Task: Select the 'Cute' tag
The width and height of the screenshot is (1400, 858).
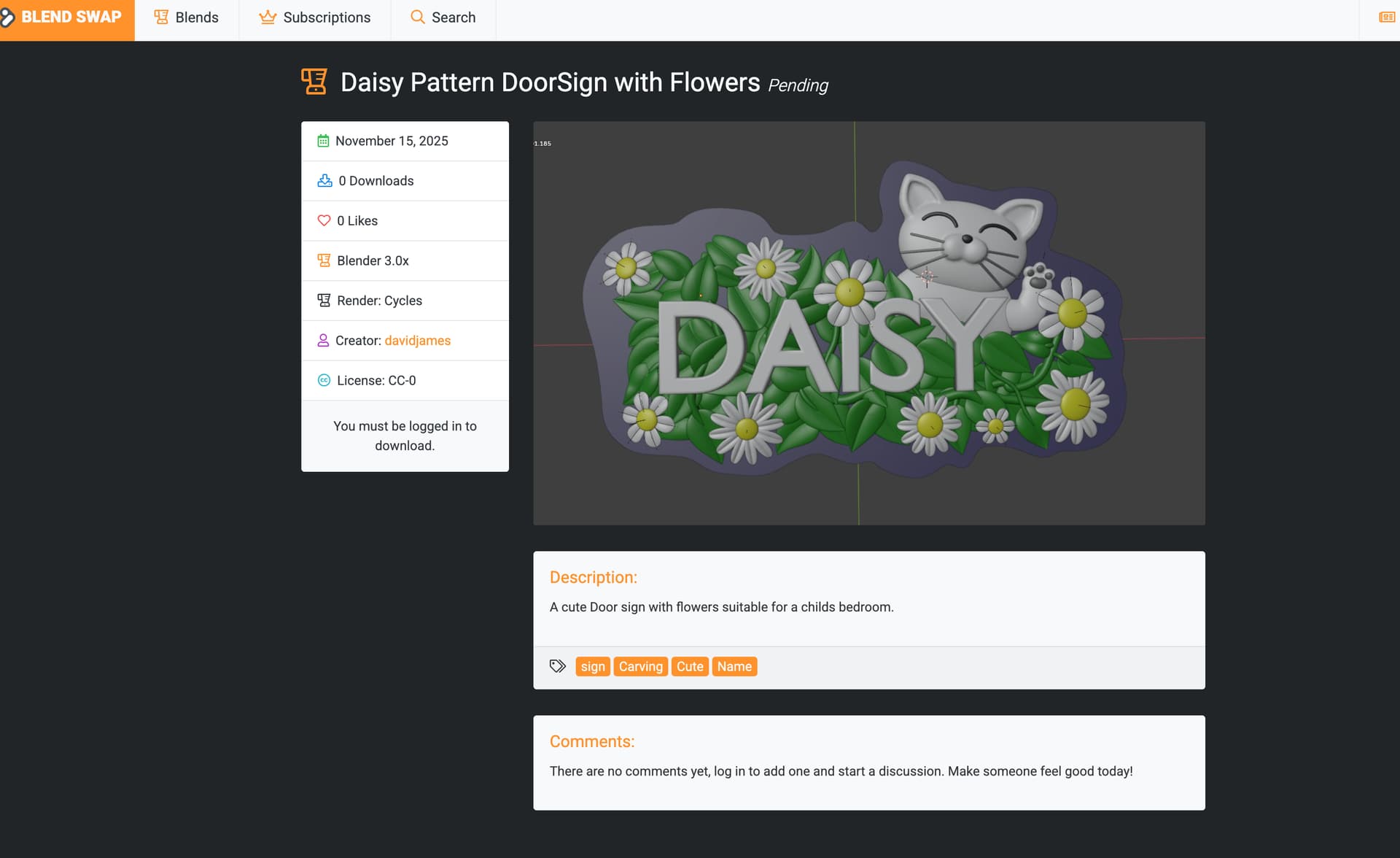Action: click(x=689, y=666)
